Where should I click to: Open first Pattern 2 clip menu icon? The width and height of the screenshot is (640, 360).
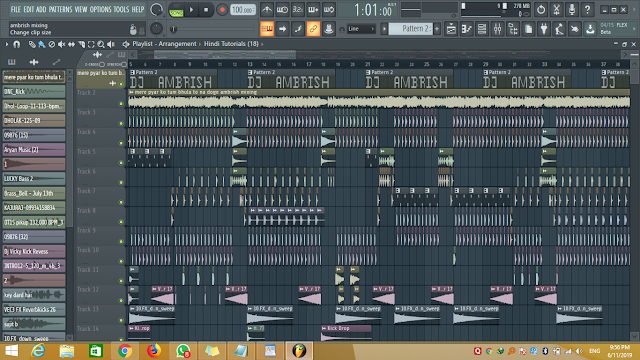132,72
